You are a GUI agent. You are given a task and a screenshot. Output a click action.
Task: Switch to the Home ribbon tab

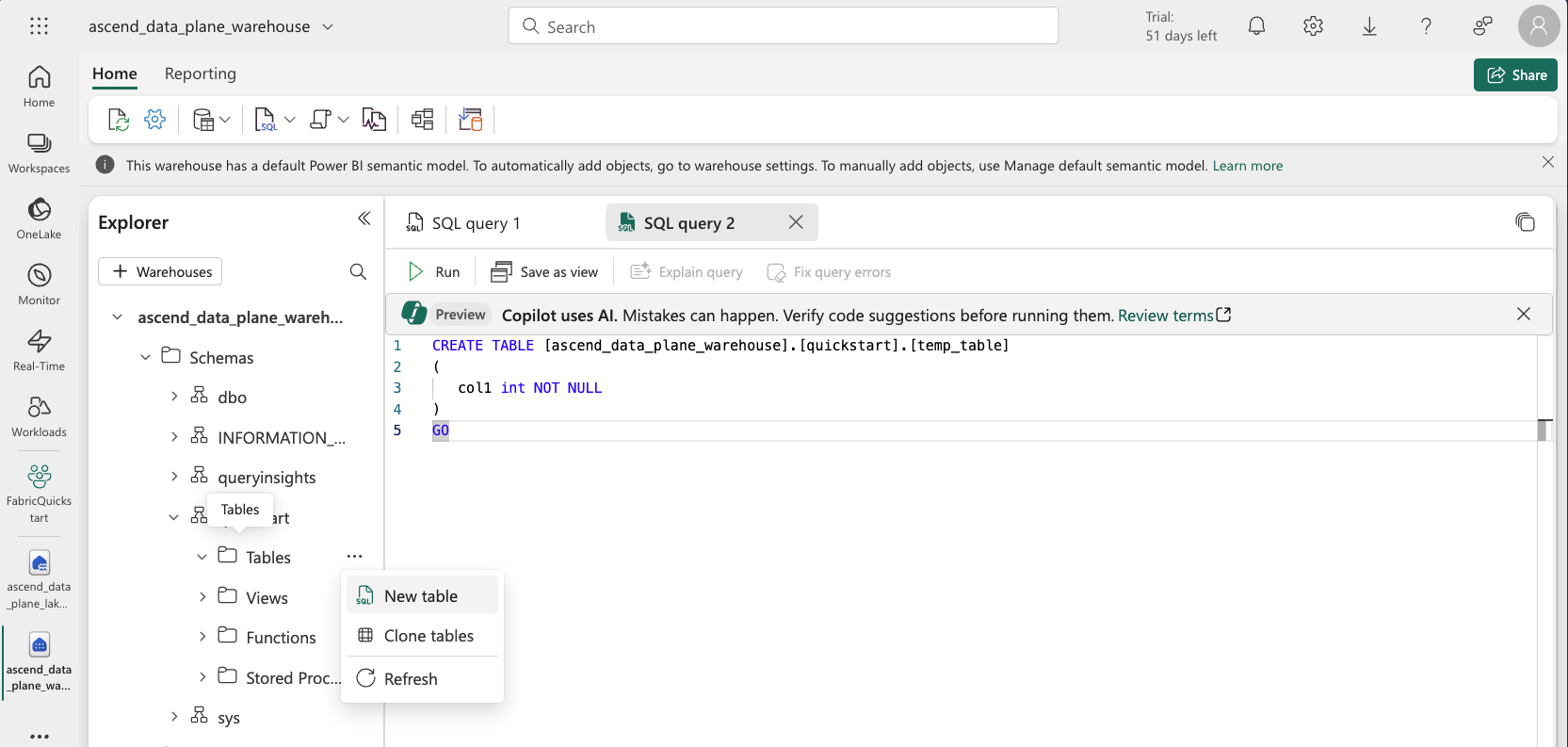115,73
